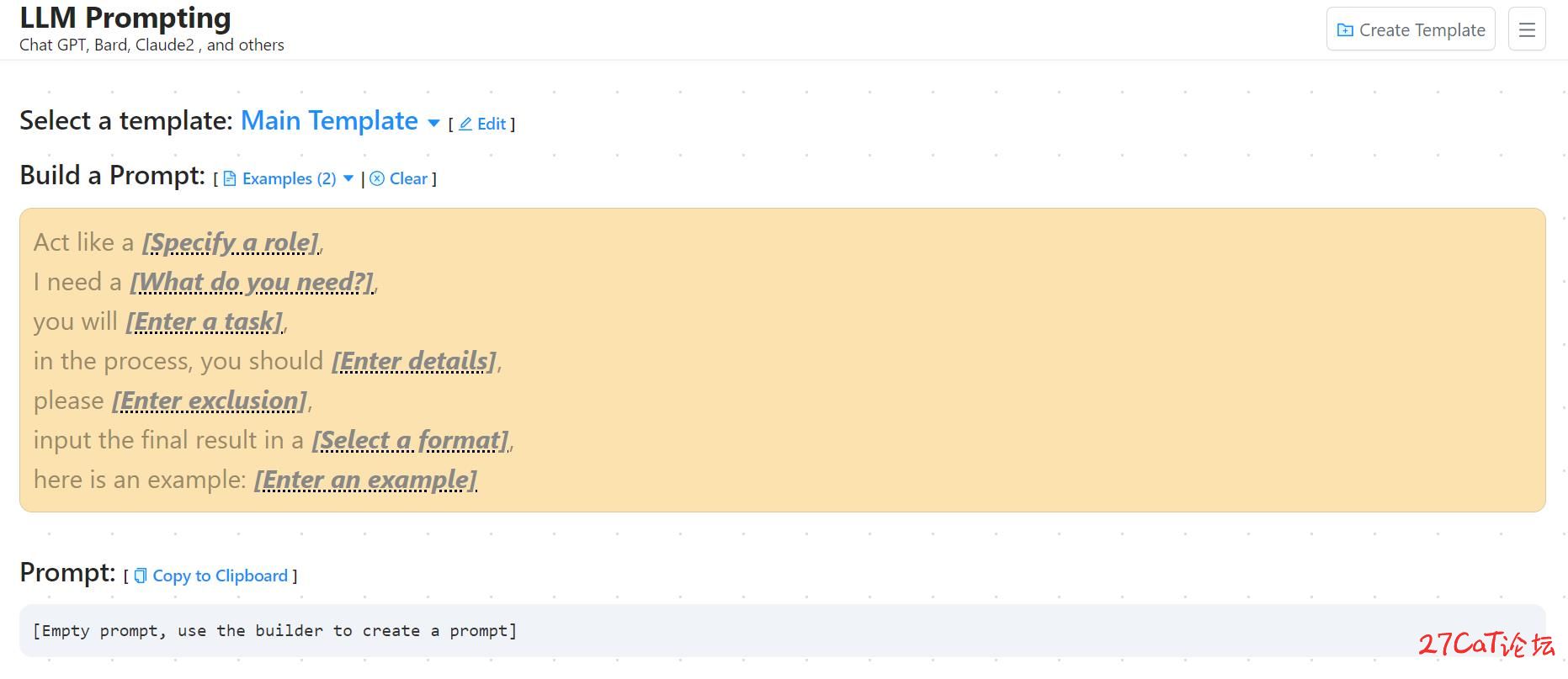Clear the prompt builder

tap(399, 178)
